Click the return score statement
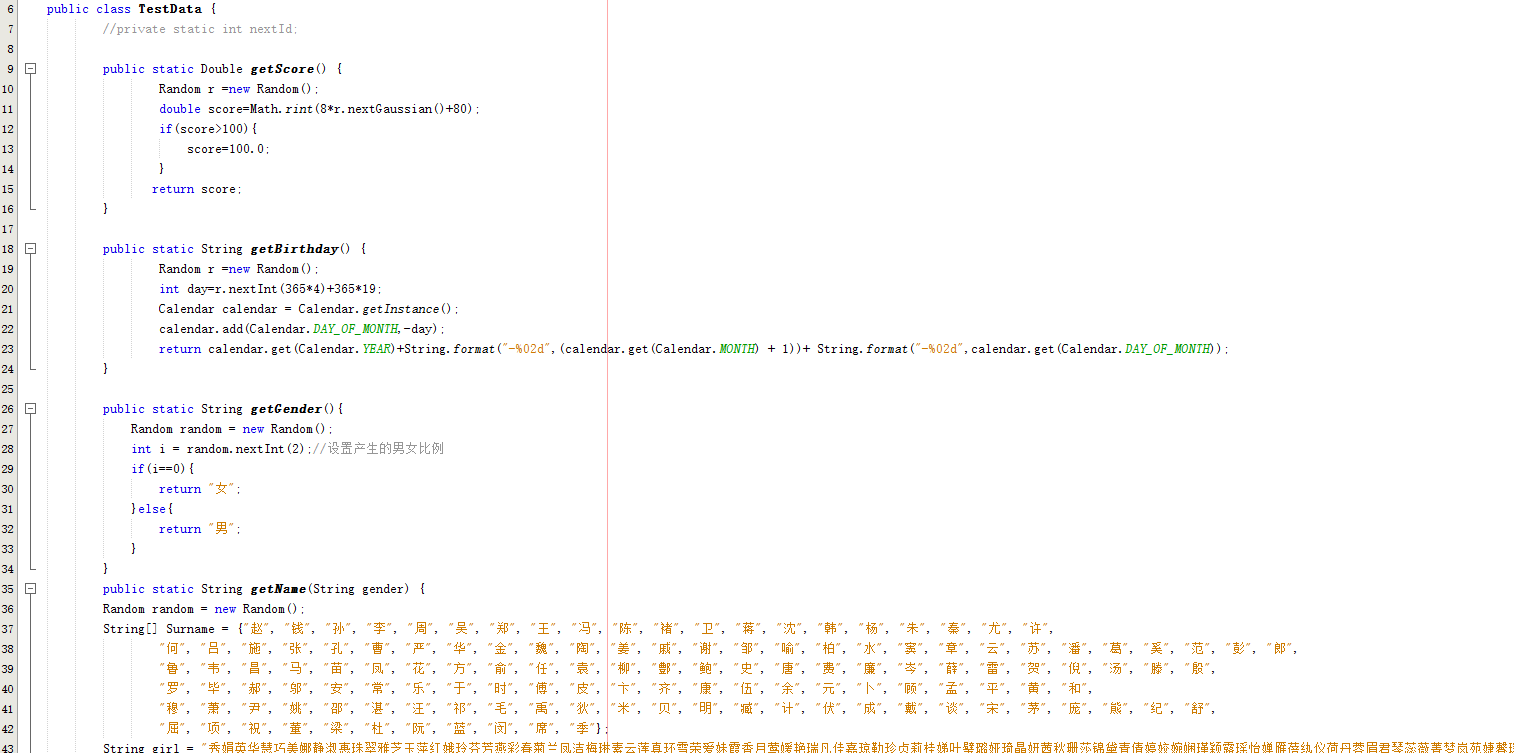Screen dimensions: 1514x753 pyautogui.click(x=197, y=189)
